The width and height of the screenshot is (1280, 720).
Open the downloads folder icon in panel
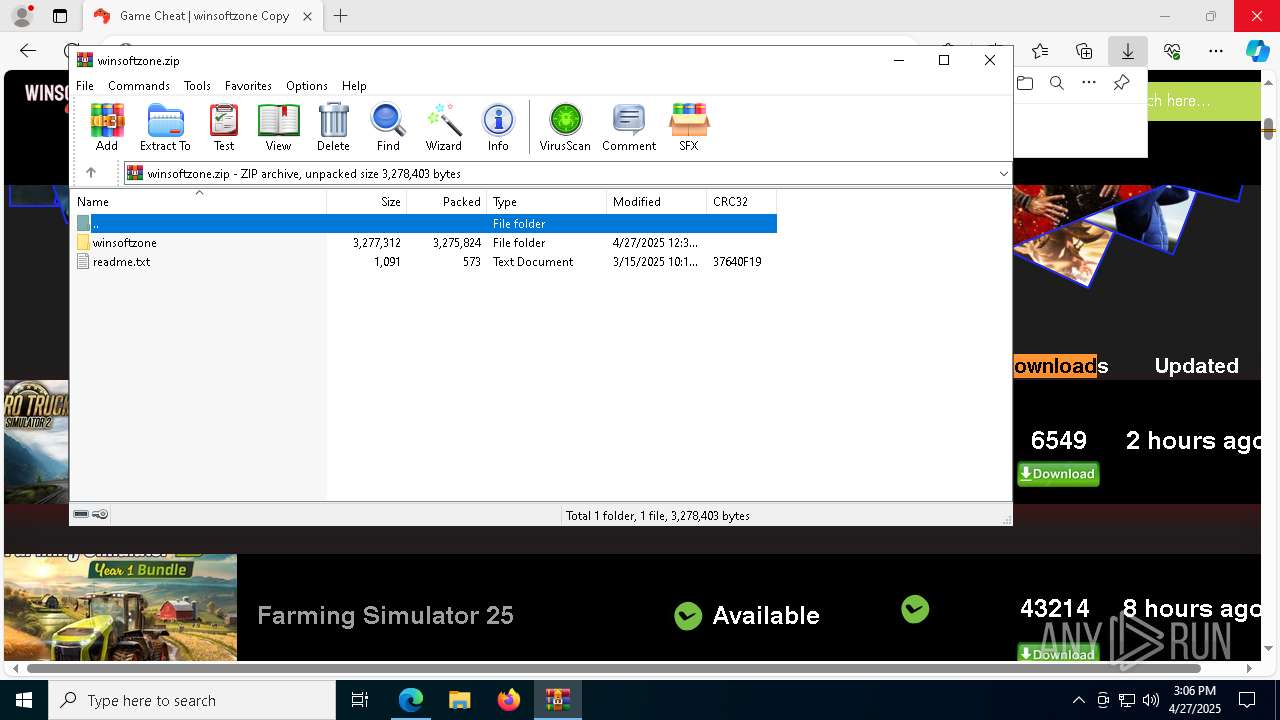point(1024,83)
